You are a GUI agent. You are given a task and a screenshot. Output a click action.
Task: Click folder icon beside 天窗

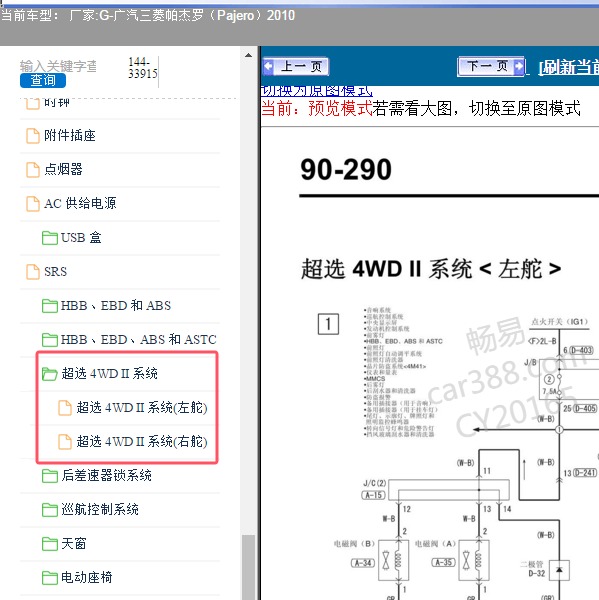tap(50, 544)
